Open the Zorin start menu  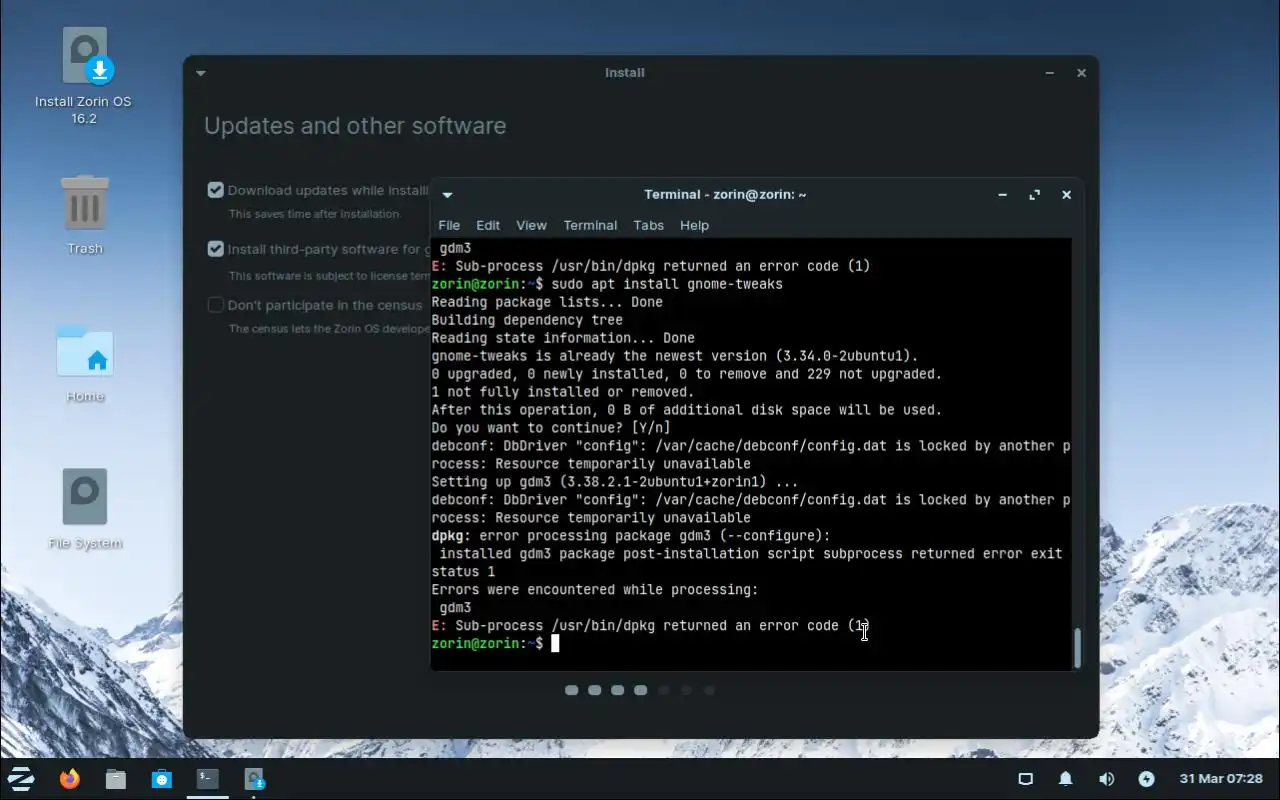tap(21, 779)
